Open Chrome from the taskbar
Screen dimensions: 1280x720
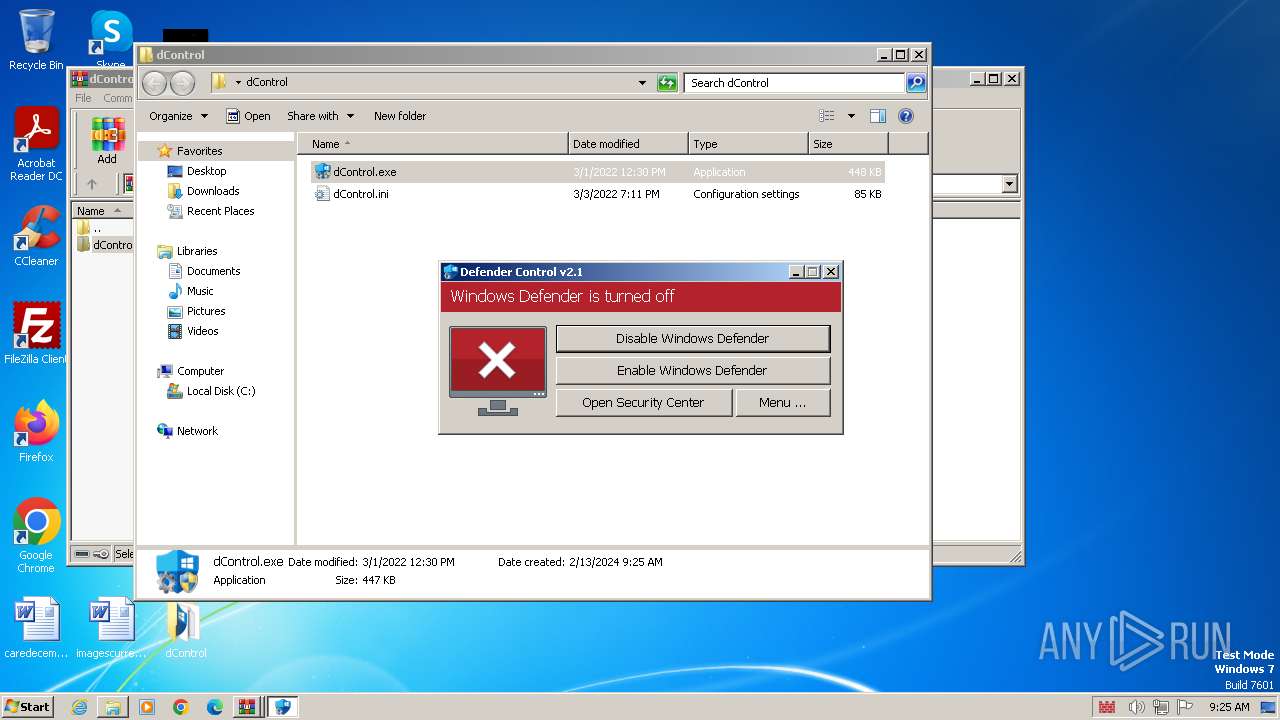181,707
